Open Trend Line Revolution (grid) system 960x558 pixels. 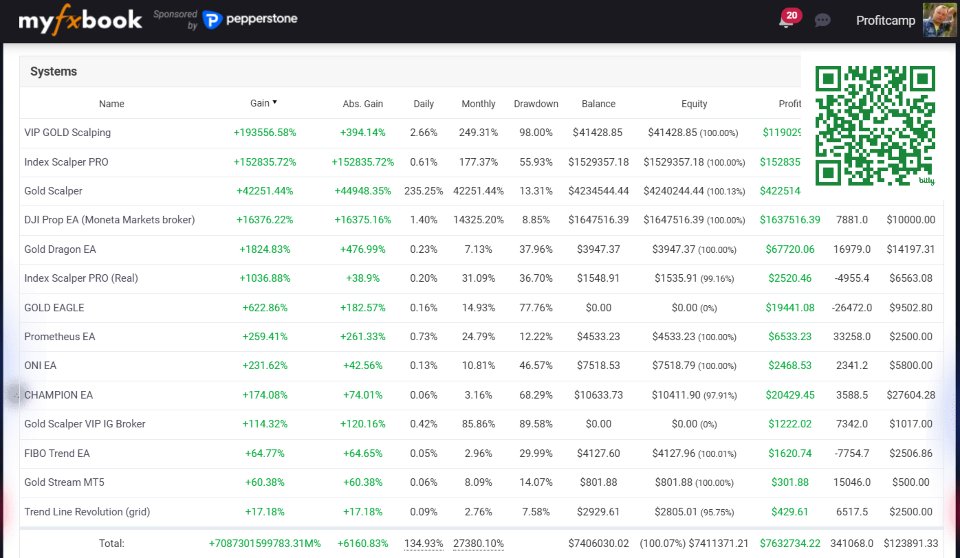(87, 512)
